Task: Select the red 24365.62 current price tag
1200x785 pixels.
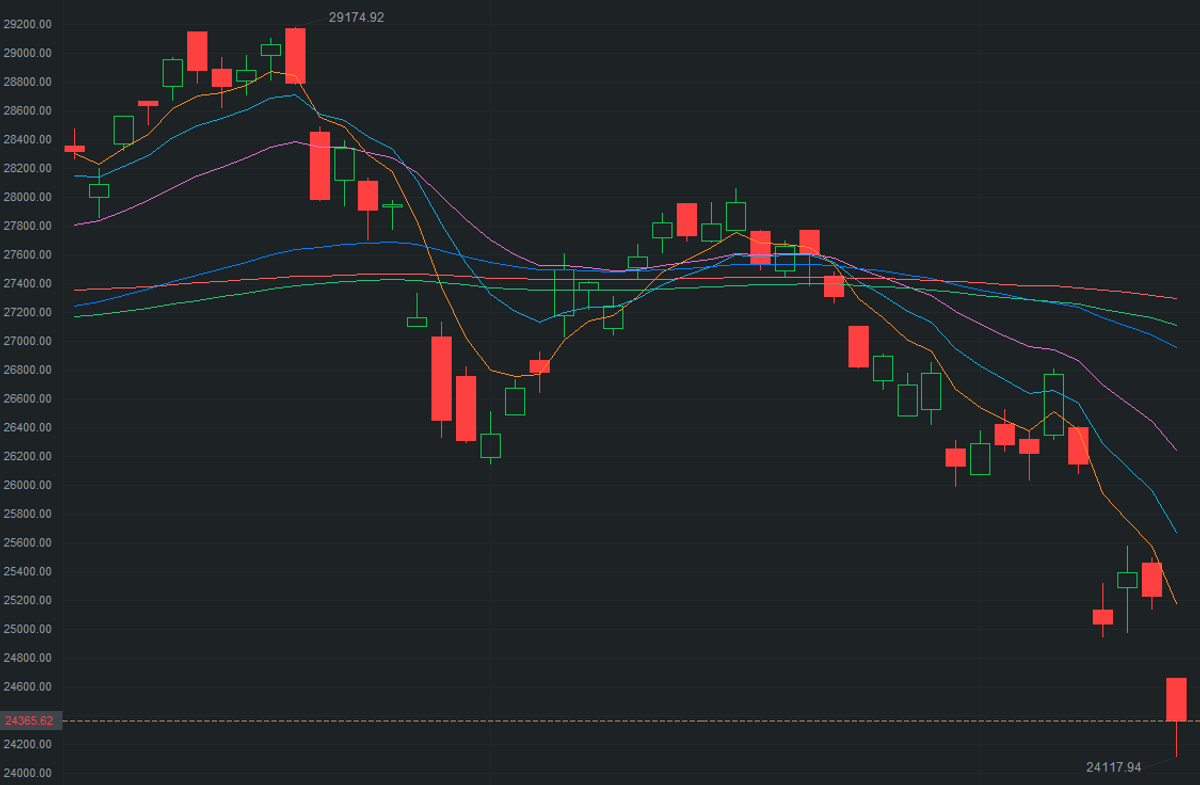Action: click(x=29, y=720)
